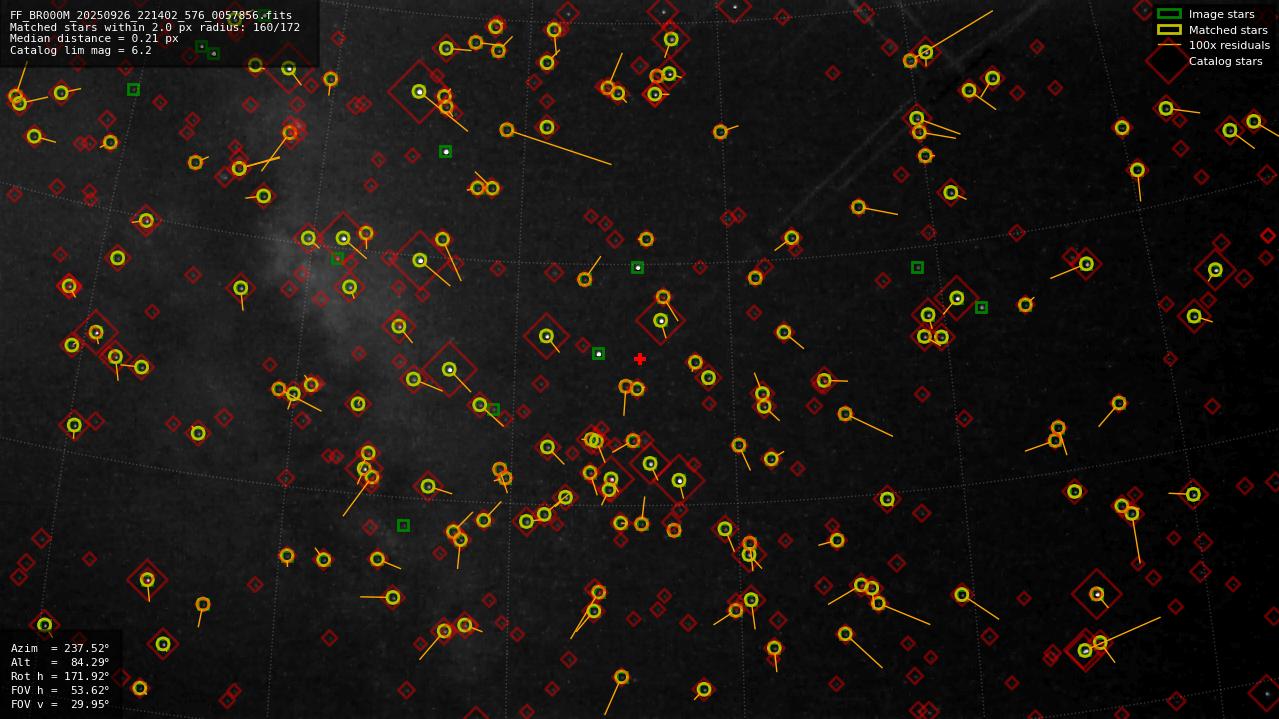
Task: Click the green Image stars legend square
Action: coord(1169,14)
